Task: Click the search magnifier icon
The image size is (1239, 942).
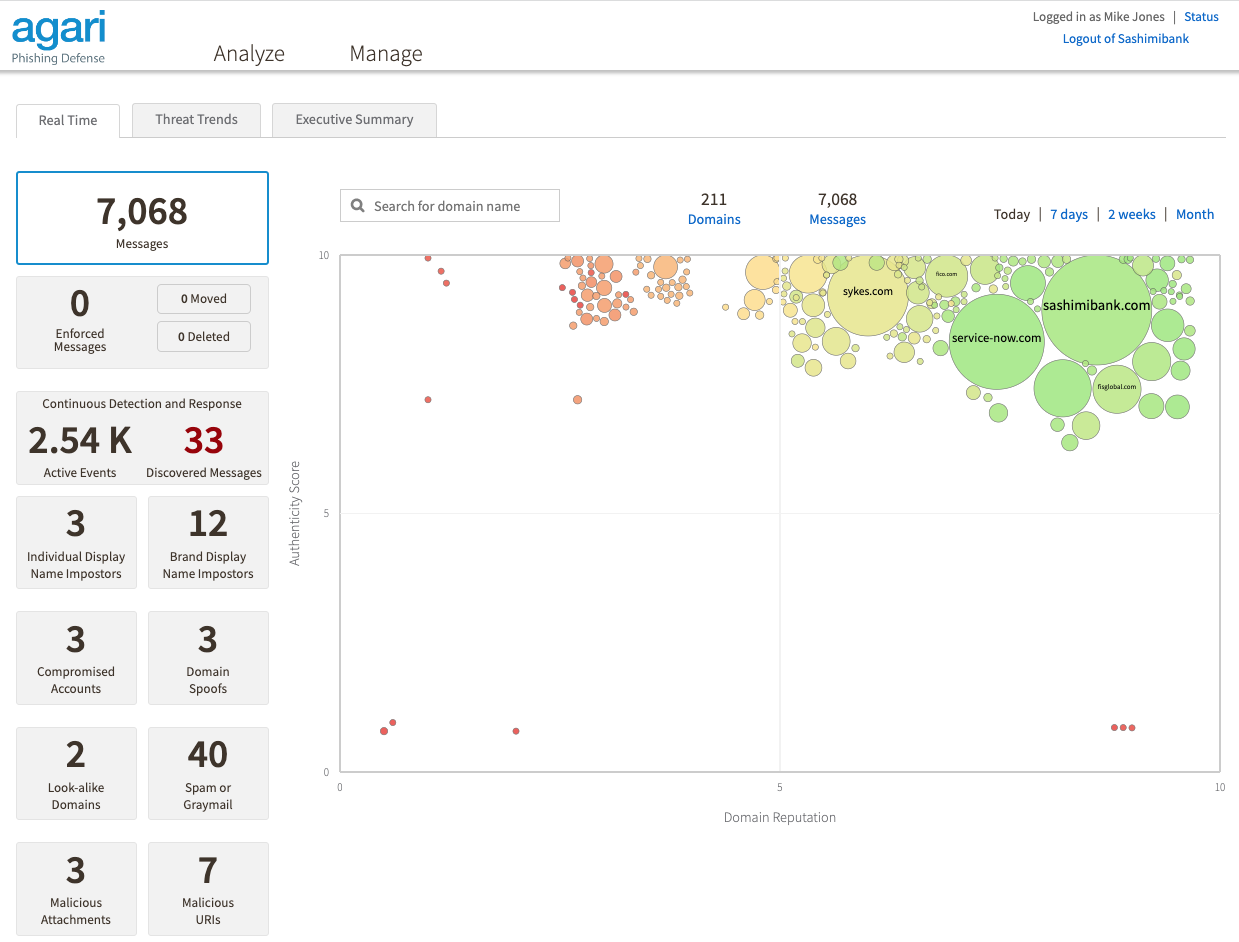Action: (358, 206)
